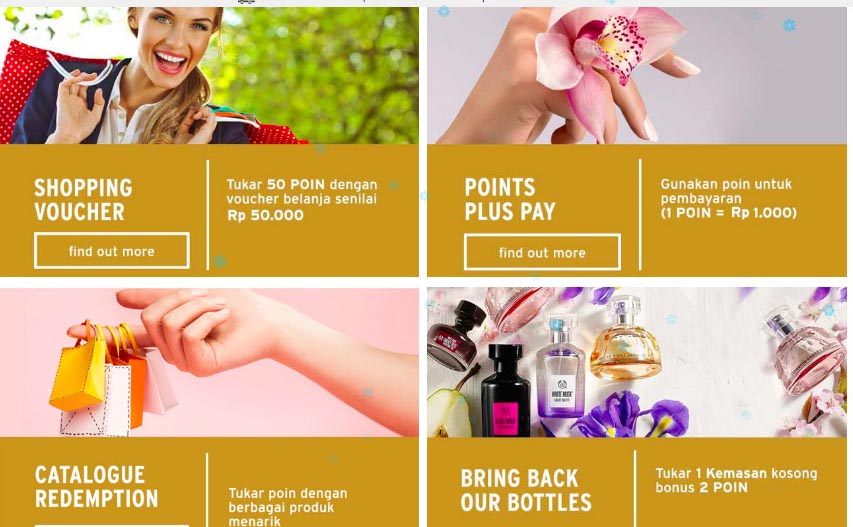Click find out more under Points Plus Pay

click(x=542, y=252)
